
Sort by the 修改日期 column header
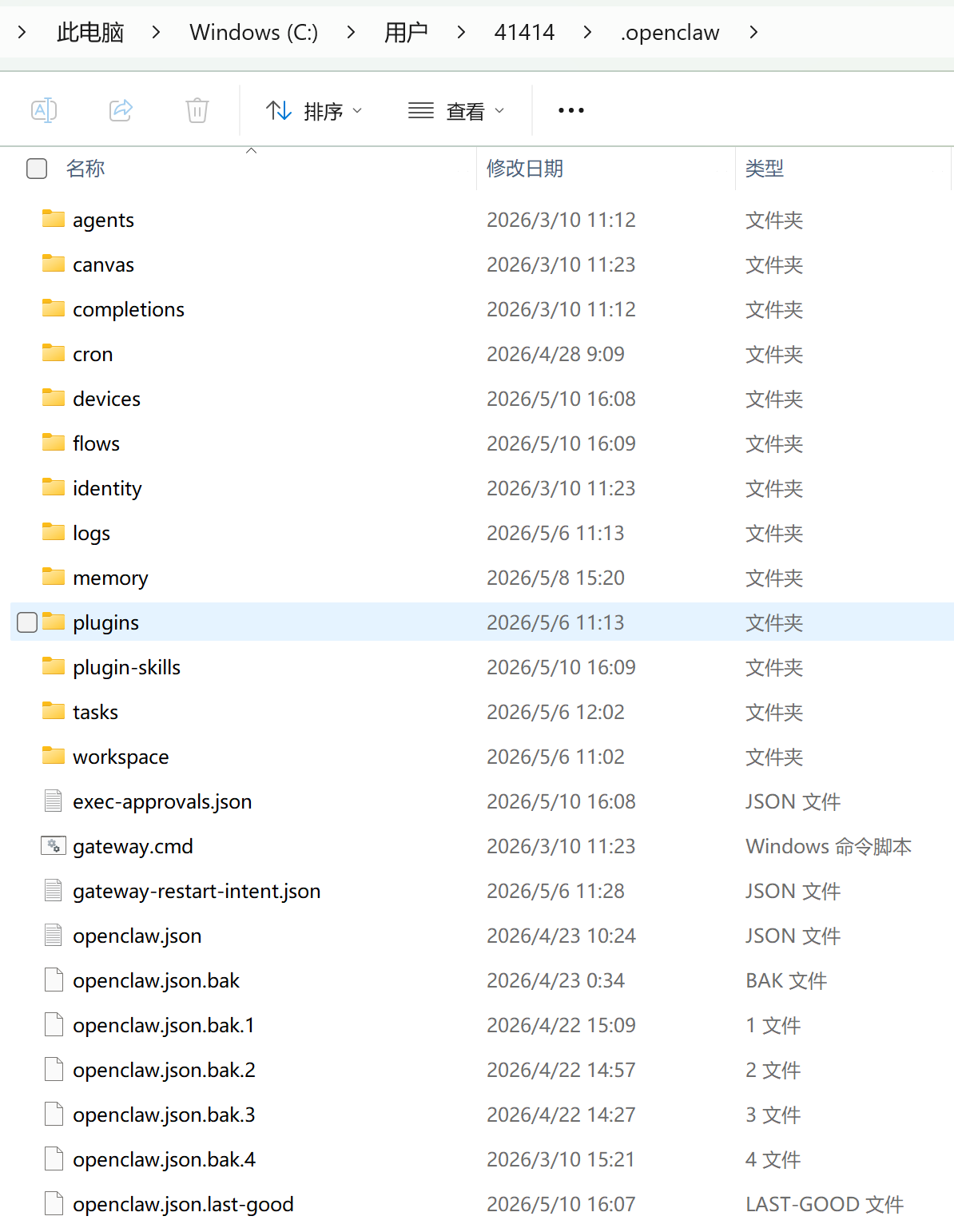pos(525,169)
